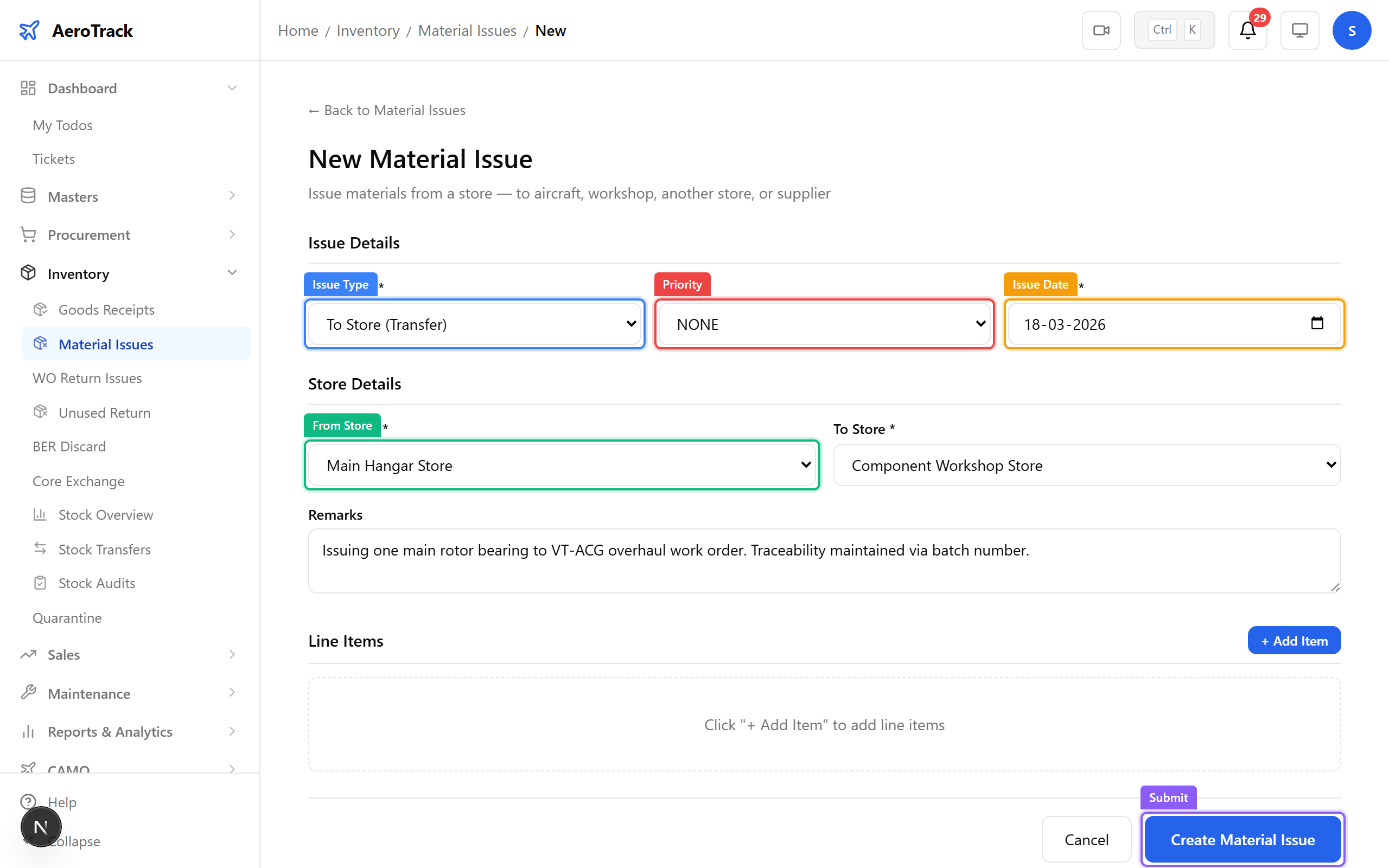
Task: Click the AeroTrack airplane logo
Action: point(29,30)
